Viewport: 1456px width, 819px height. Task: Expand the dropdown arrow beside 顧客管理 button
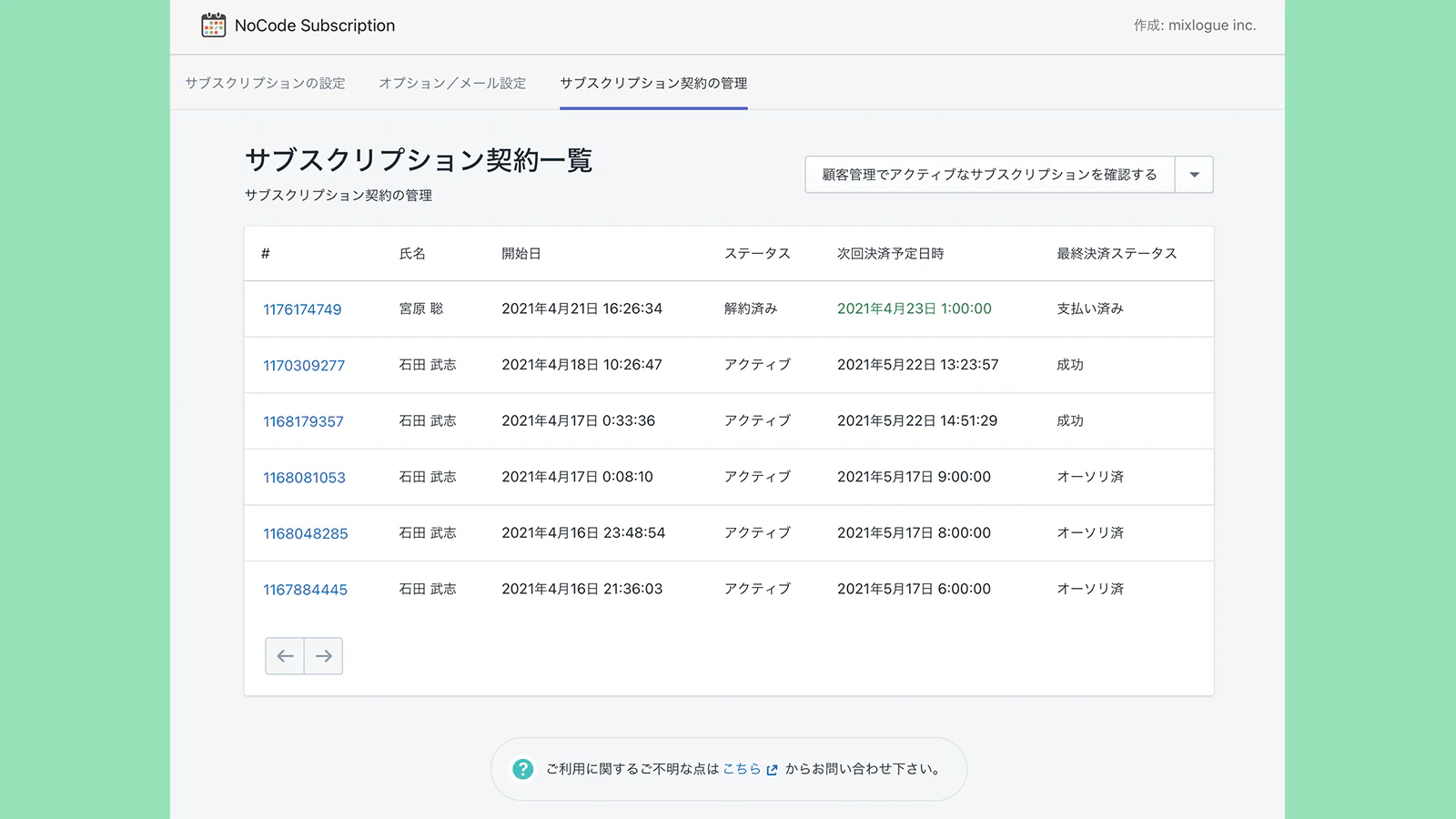tap(1194, 175)
